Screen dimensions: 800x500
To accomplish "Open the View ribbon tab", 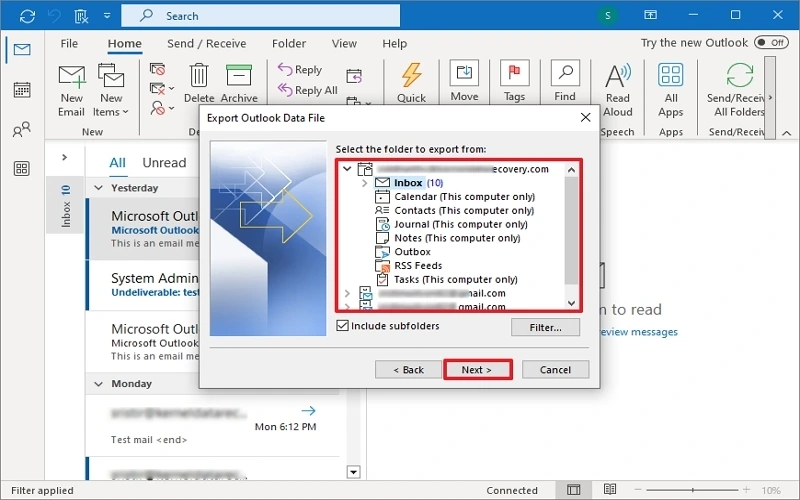I will tap(344, 43).
